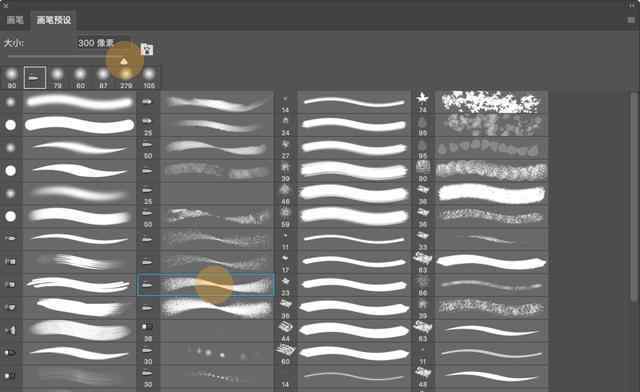The height and width of the screenshot is (392, 640).
Task: Toggle the brush panel icon beside size
Action: pos(147,49)
